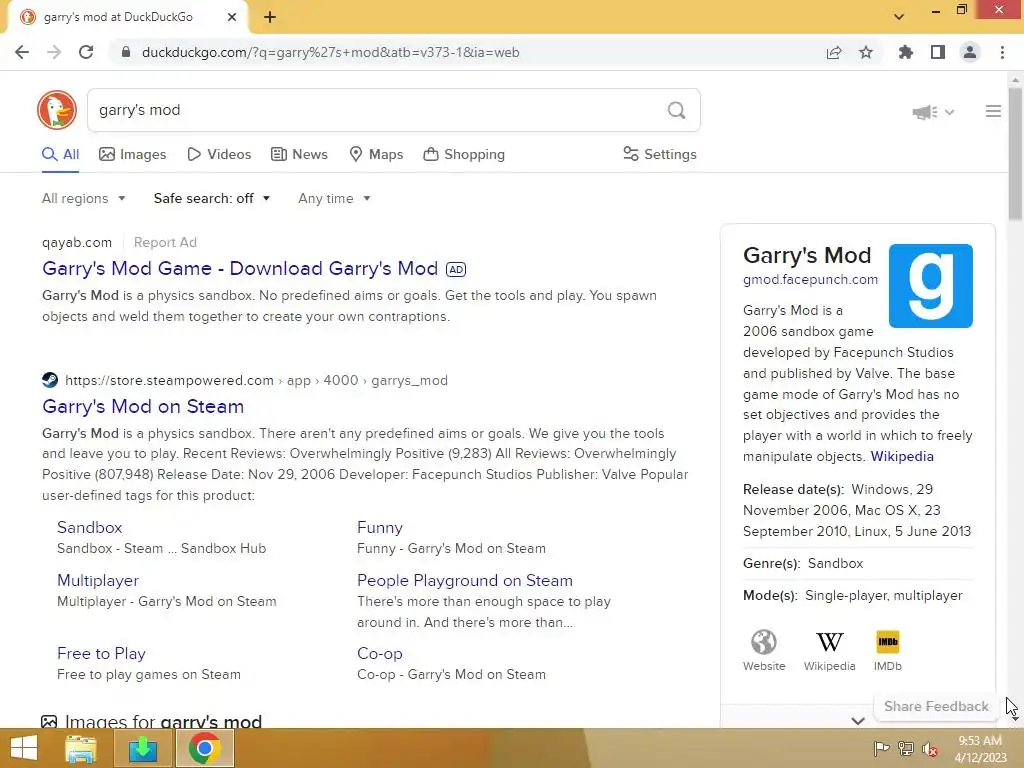
Task: Open Windows Start button
Action: [x=24, y=748]
